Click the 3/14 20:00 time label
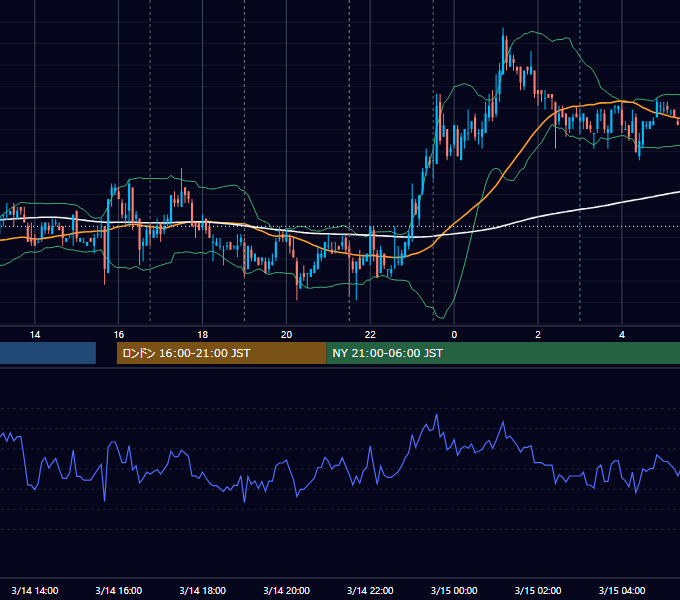The height and width of the screenshot is (600, 680). [x=286, y=590]
